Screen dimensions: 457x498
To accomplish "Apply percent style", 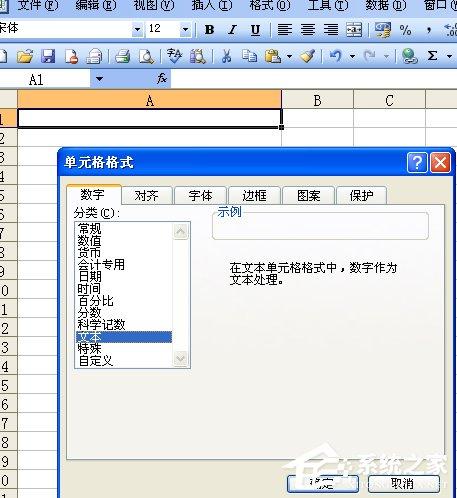I will 405,30.
